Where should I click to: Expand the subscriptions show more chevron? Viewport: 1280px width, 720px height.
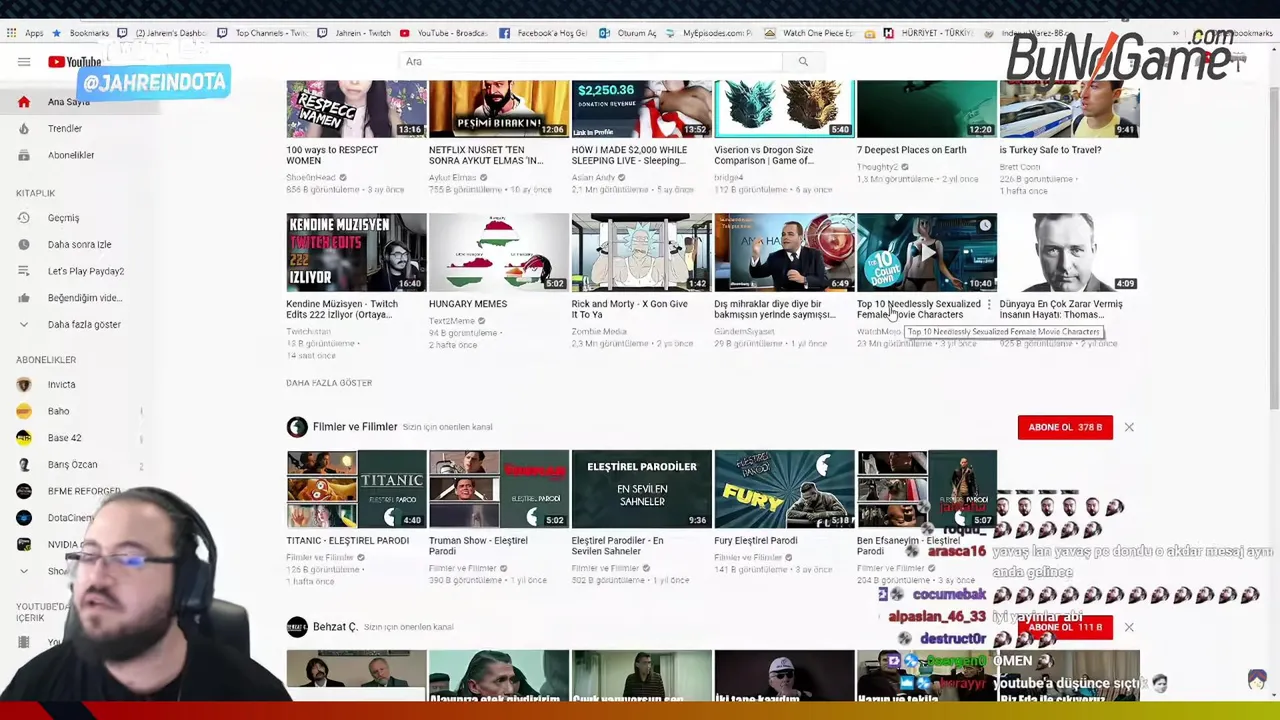coord(24,571)
